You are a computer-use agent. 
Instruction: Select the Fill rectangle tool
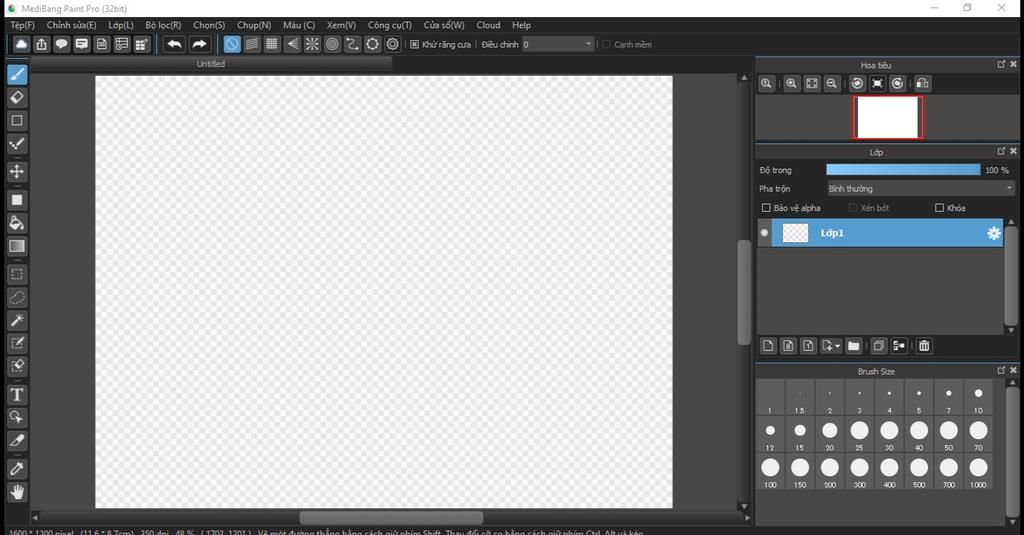pyautogui.click(x=17, y=200)
